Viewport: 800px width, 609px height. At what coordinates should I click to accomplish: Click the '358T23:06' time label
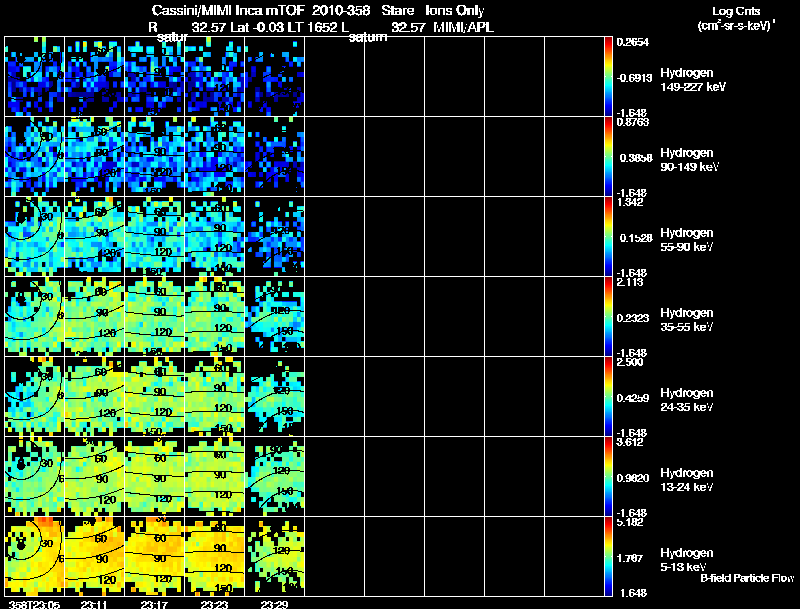(34, 604)
